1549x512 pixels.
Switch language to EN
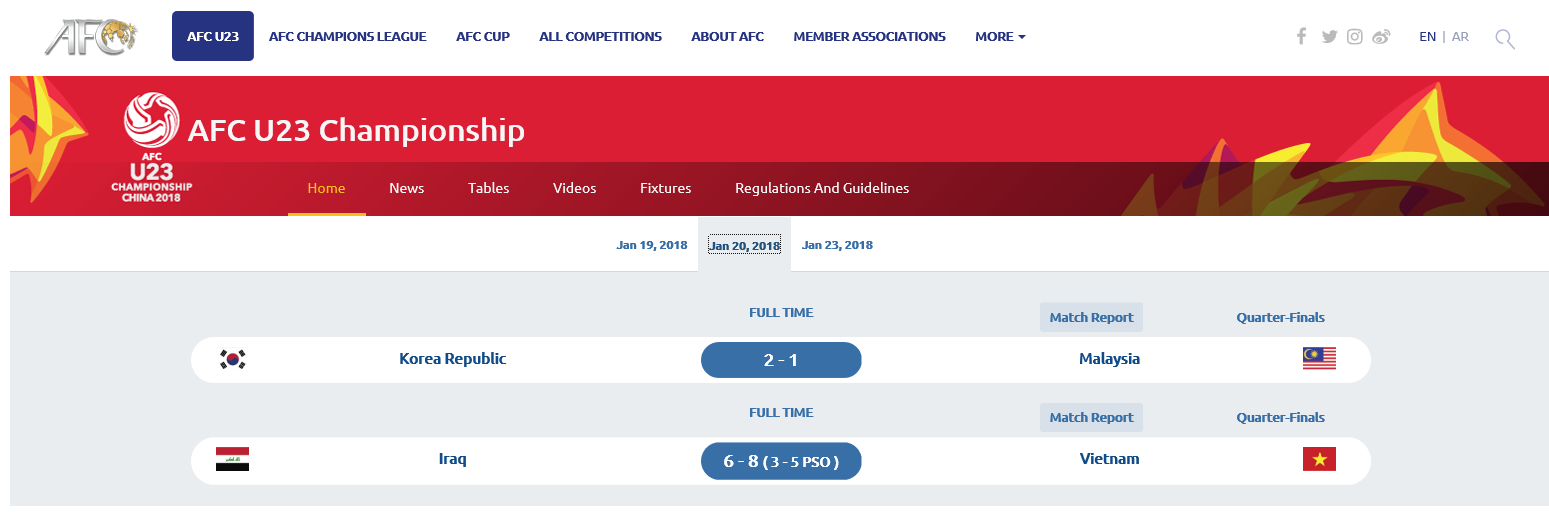coord(1427,37)
